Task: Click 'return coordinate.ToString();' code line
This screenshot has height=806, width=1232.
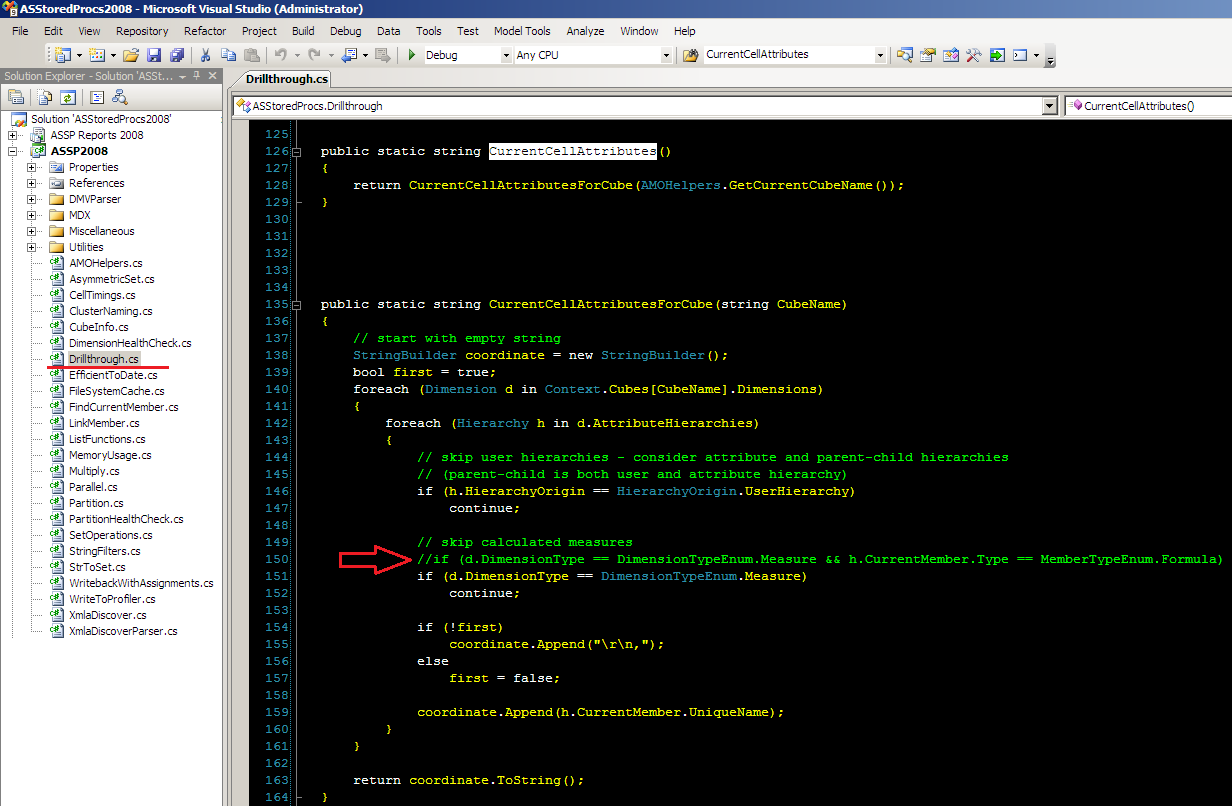Action: pyautogui.click(x=468, y=780)
